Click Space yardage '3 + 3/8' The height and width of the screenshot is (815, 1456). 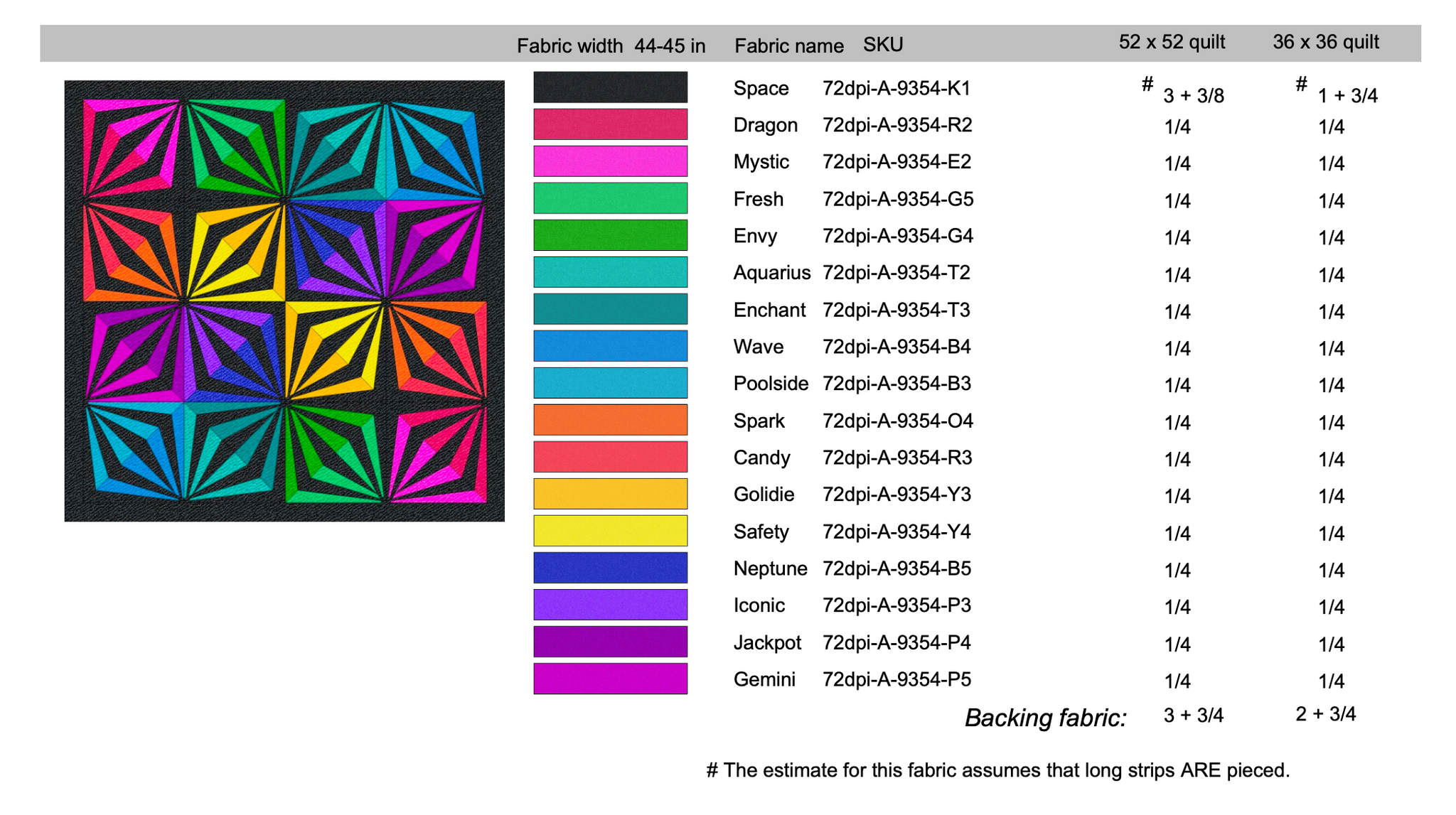tap(1194, 96)
